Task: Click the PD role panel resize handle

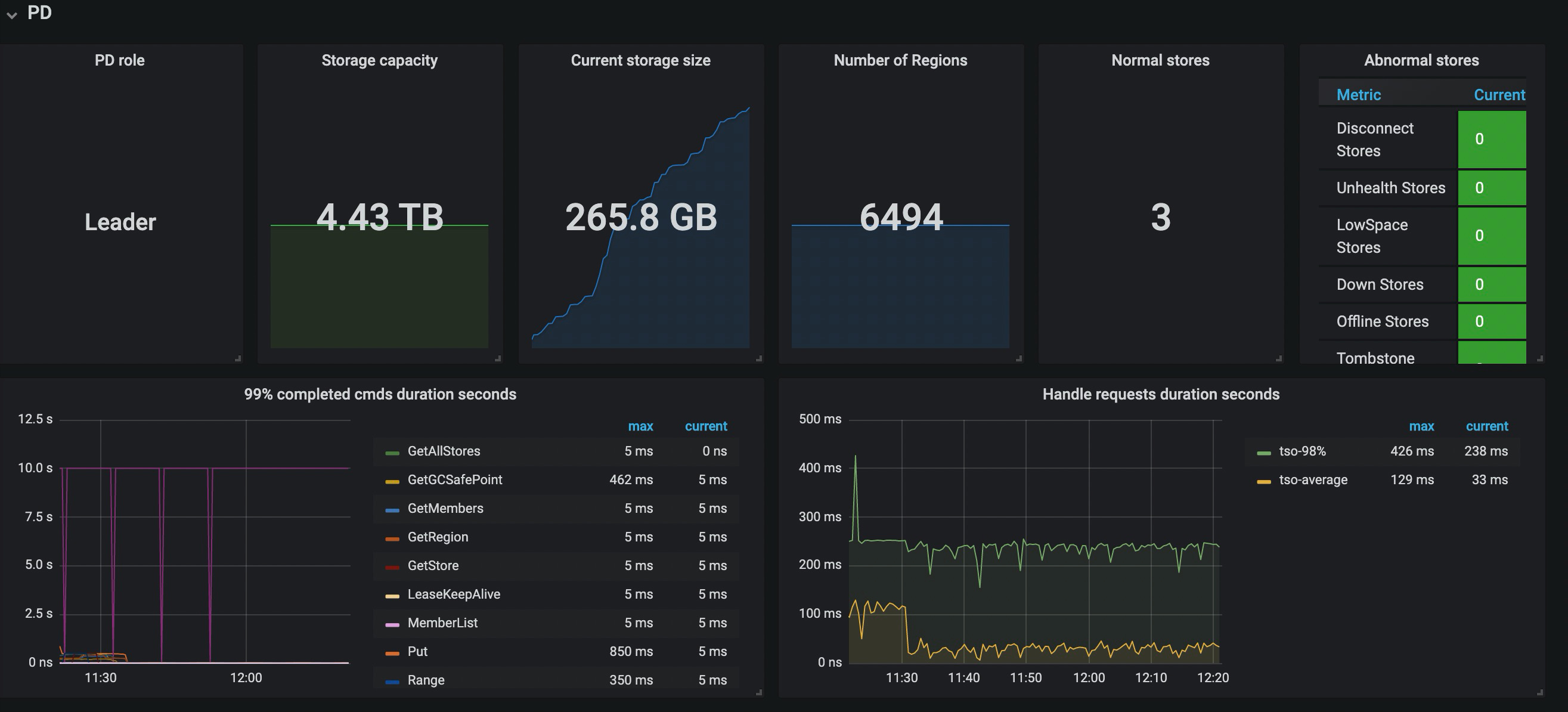Action: click(x=238, y=359)
